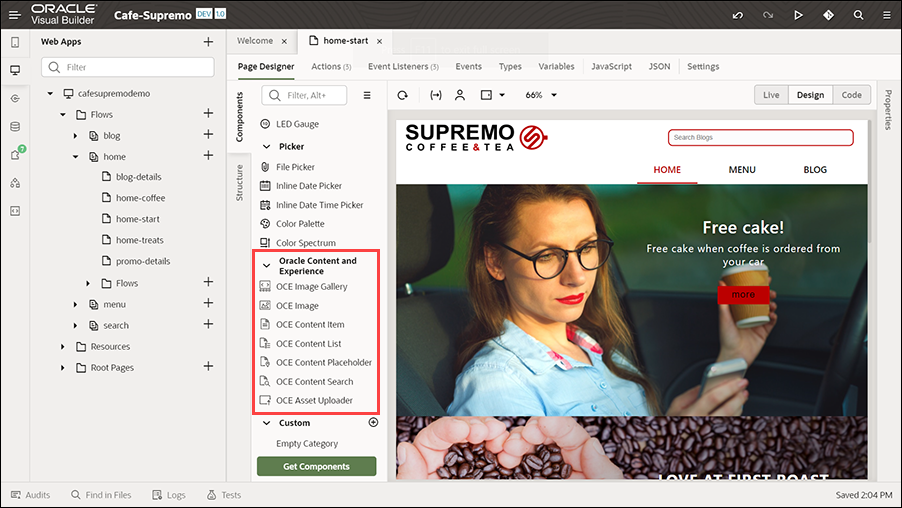
Task: Click plus icon beside home flow
Action: coord(208,155)
